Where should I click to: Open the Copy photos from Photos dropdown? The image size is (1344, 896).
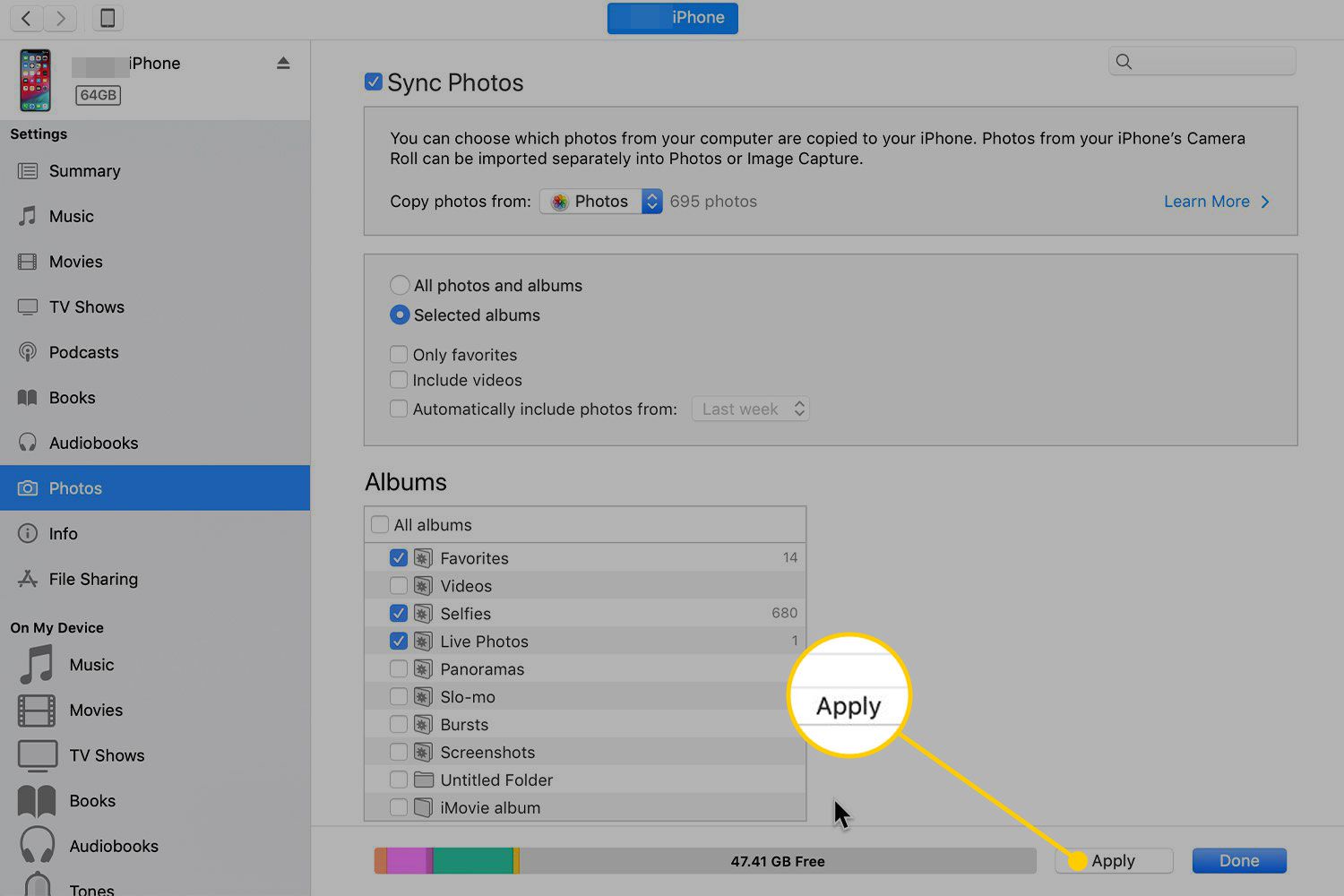click(x=600, y=202)
